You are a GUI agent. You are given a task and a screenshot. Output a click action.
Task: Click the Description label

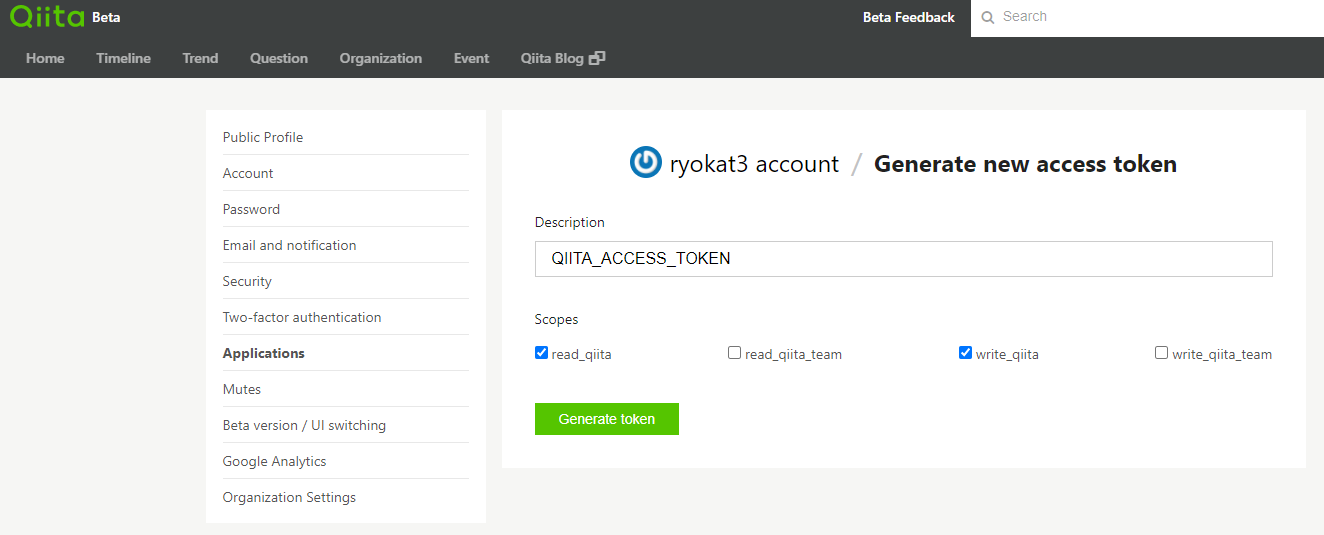pos(570,222)
